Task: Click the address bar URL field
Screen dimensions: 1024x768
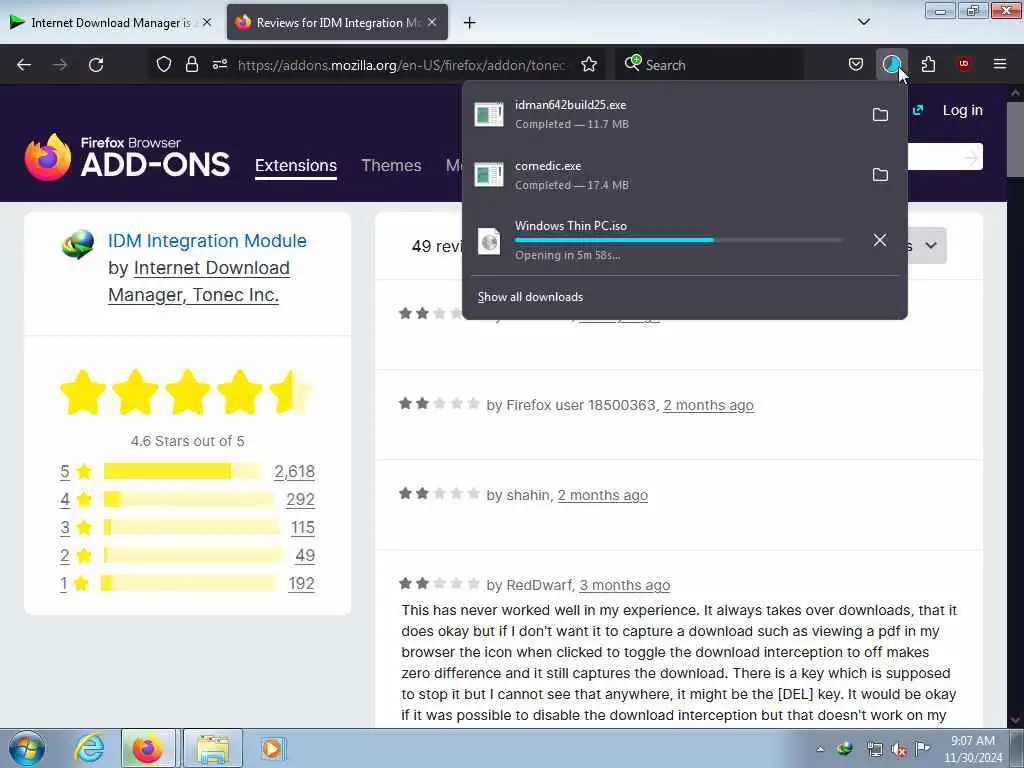Action: [x=402, y=65]
